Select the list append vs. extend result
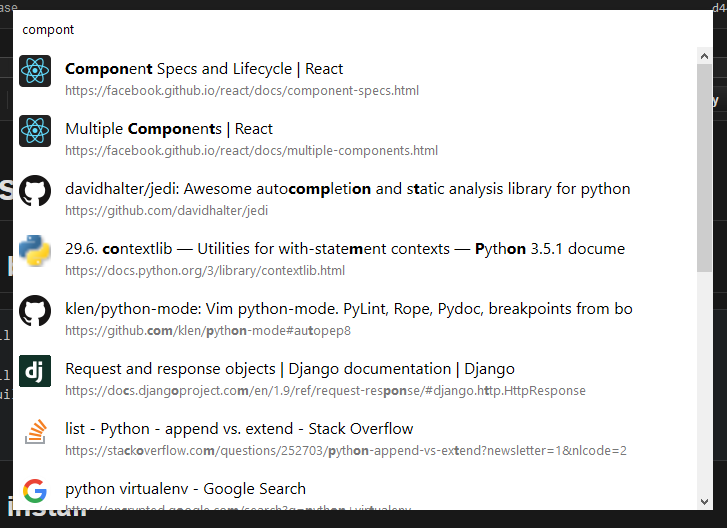The image size is (727, 528). click(x=239, y=429)
